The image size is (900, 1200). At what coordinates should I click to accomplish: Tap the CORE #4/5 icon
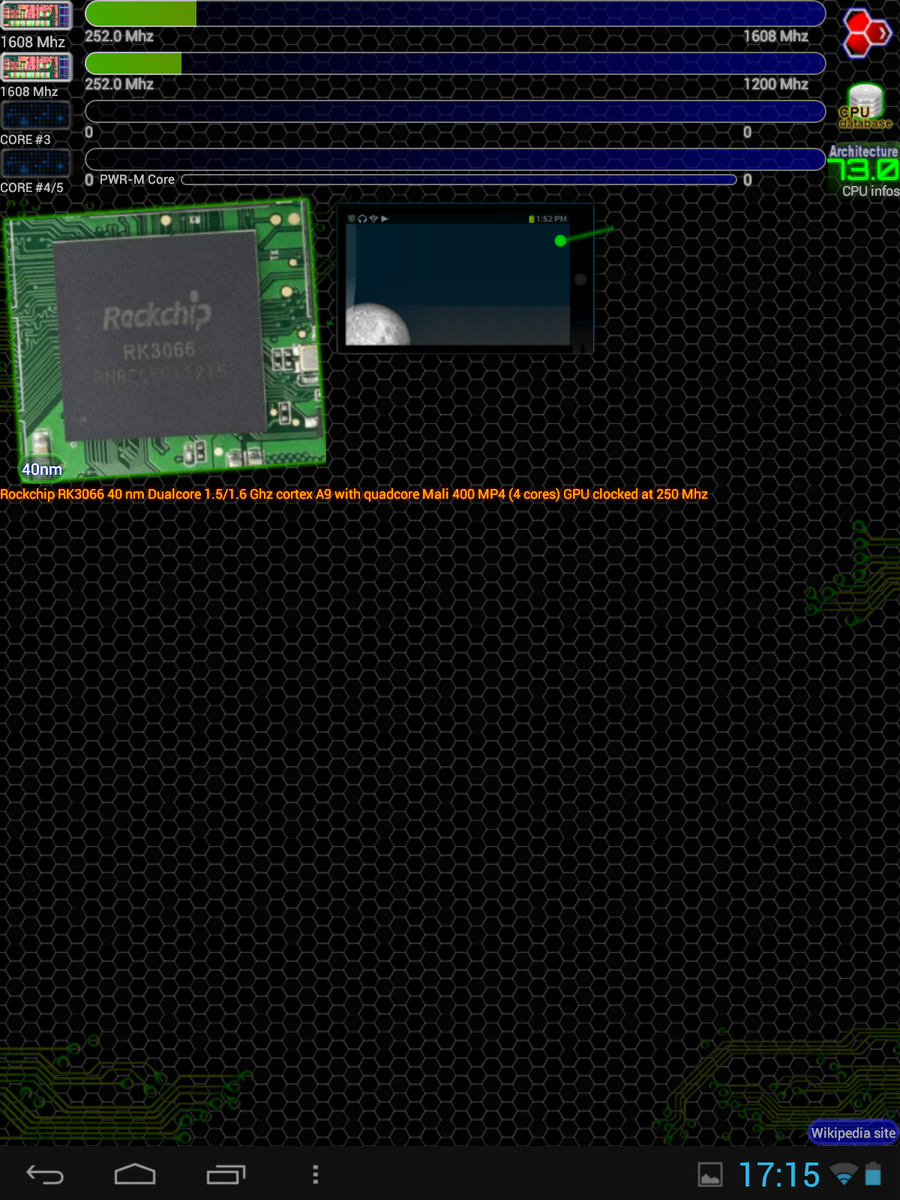[x=36, y=163]
